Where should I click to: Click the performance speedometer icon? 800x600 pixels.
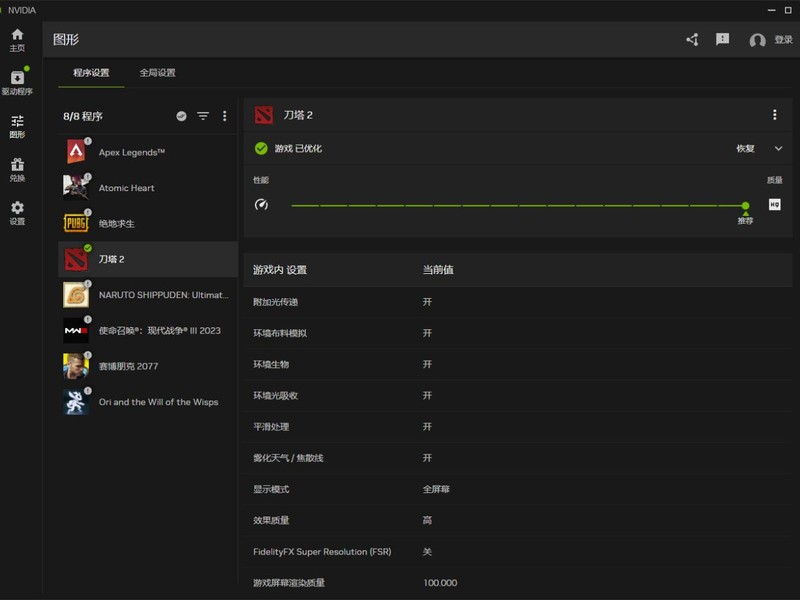tap(261, 205)
